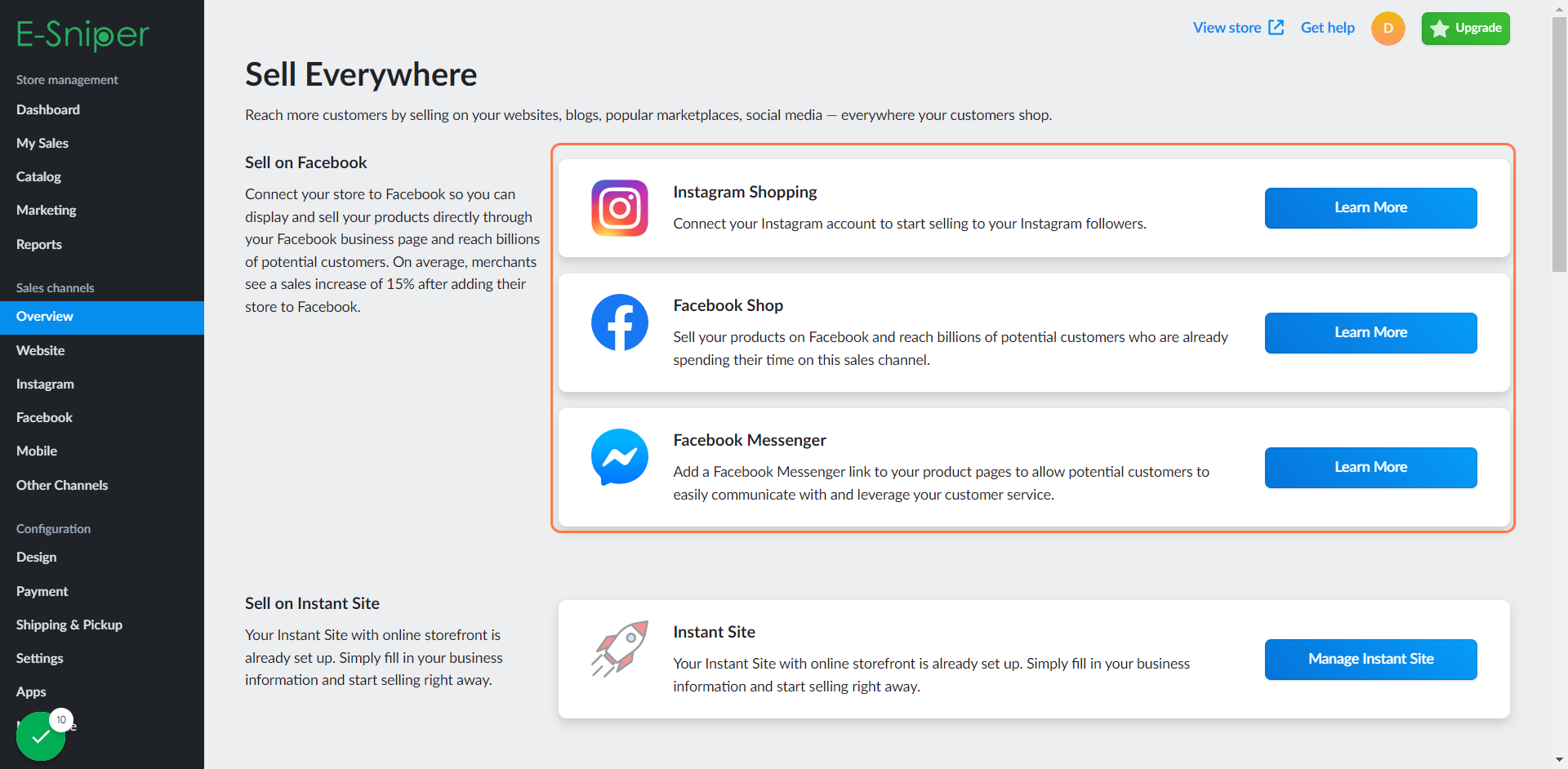The image size is (1568, 769).
Task: Click the Facebook logo icon
Action: [620, 322]
